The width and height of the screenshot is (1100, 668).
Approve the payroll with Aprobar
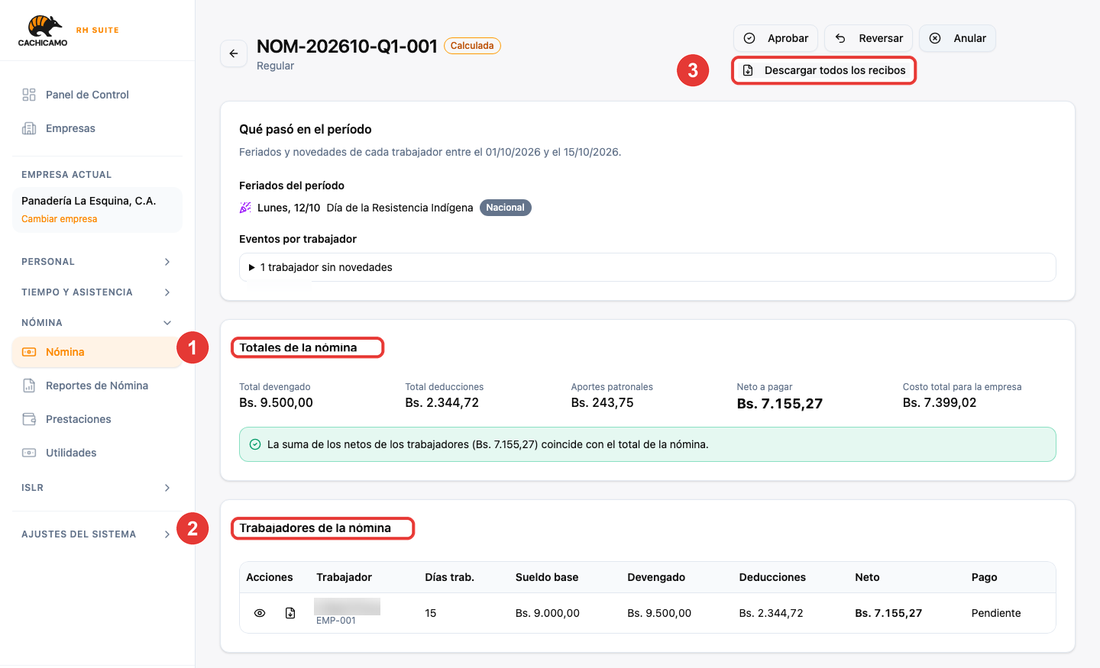click(x=775, y=39)
